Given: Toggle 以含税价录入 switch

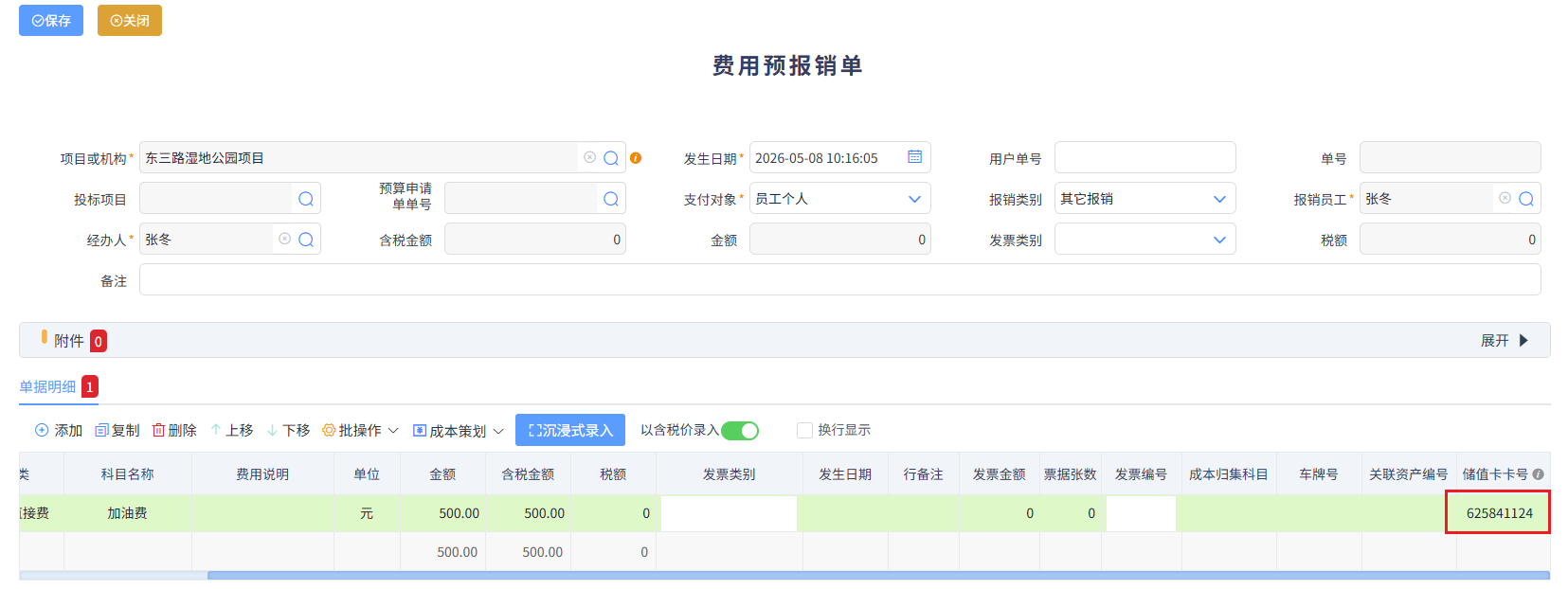Looking at the screenshot, I should point(740,431).
